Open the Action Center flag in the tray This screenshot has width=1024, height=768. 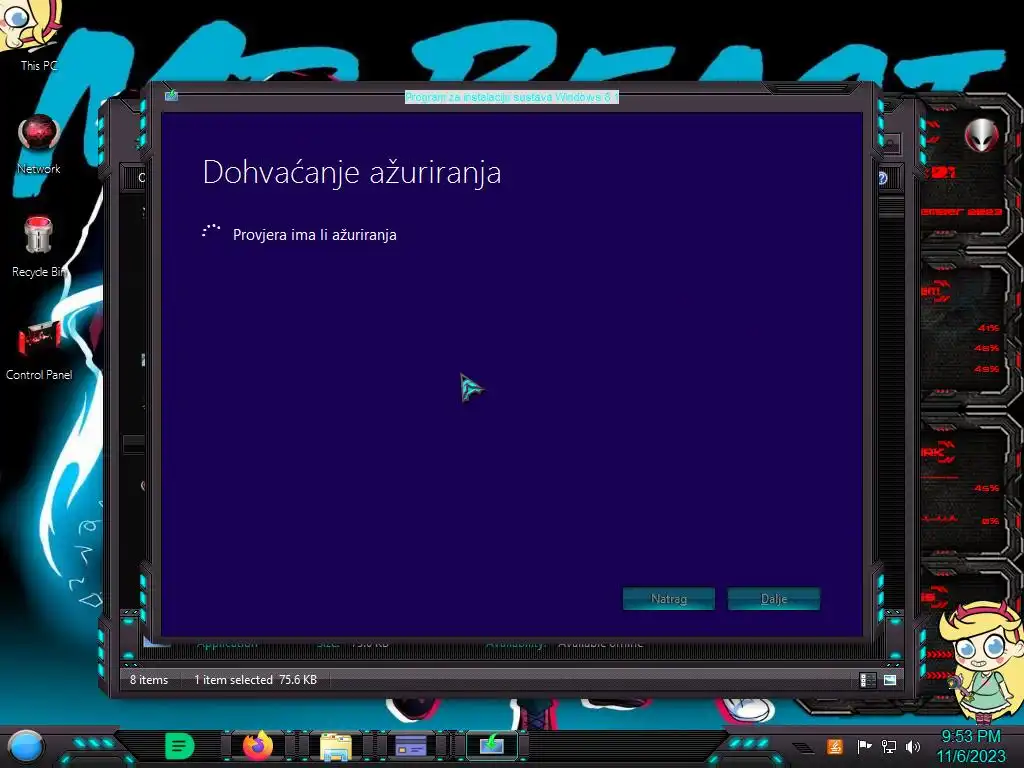pos(864,746)
